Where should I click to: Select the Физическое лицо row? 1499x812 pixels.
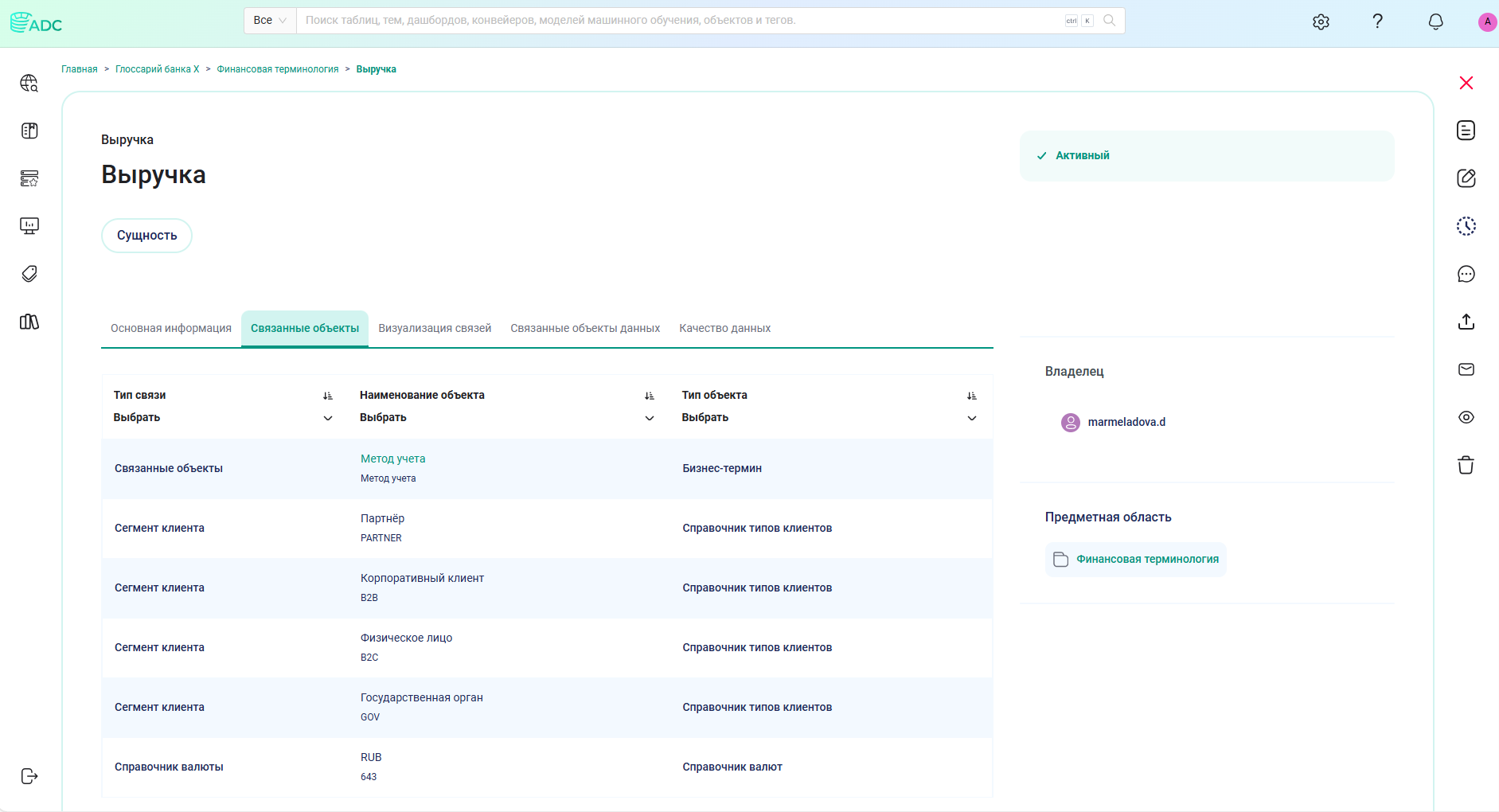(547, 648)
